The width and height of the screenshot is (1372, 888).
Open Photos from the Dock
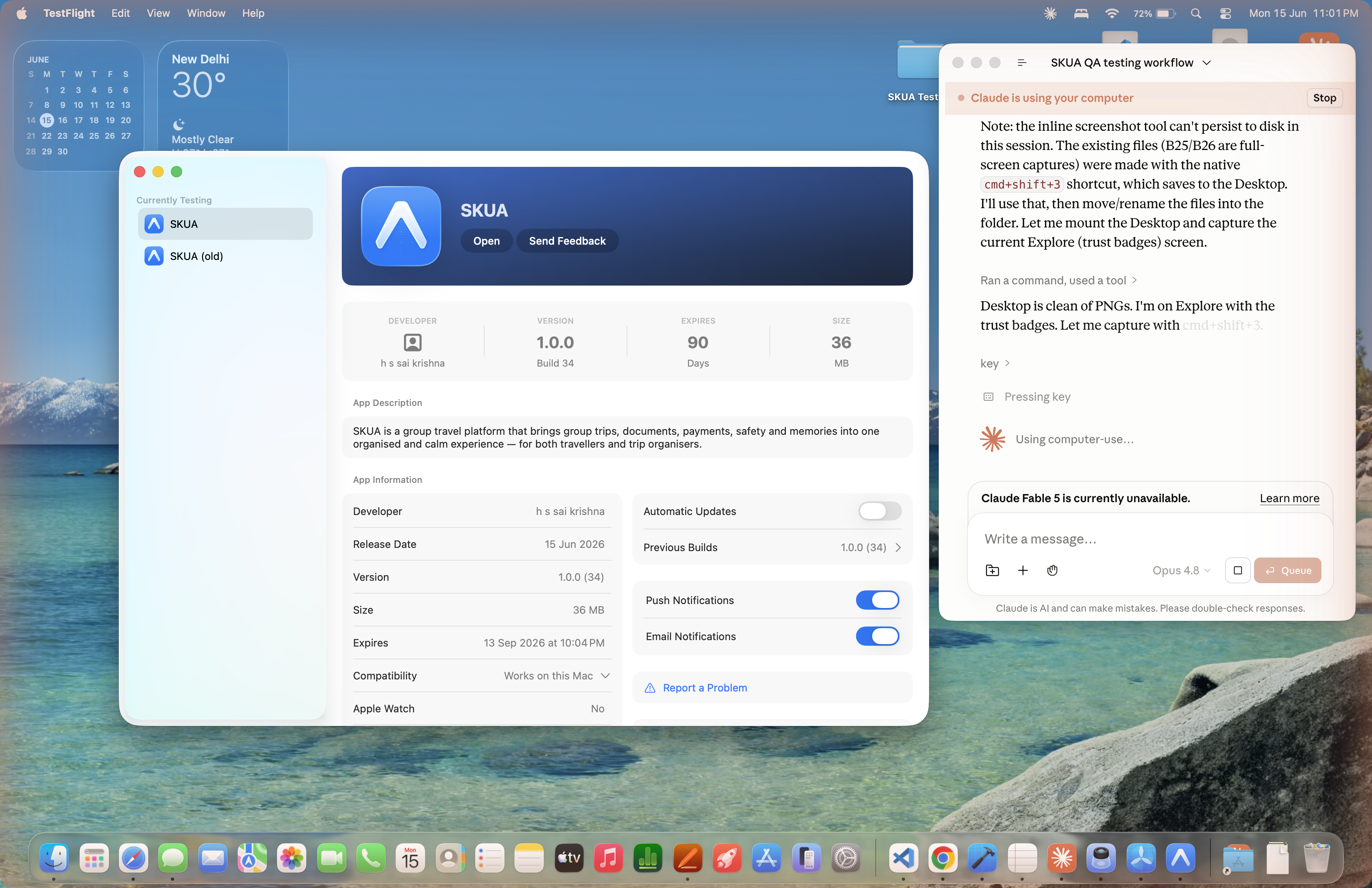(291, 858)
